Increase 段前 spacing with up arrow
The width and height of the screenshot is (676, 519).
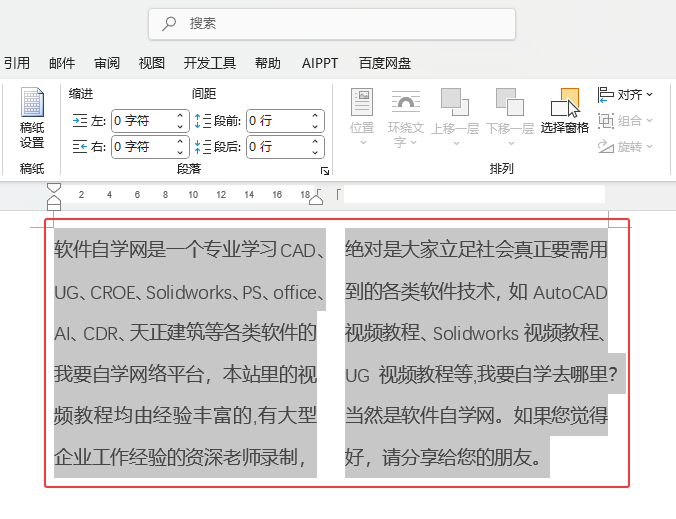(315, 116)
